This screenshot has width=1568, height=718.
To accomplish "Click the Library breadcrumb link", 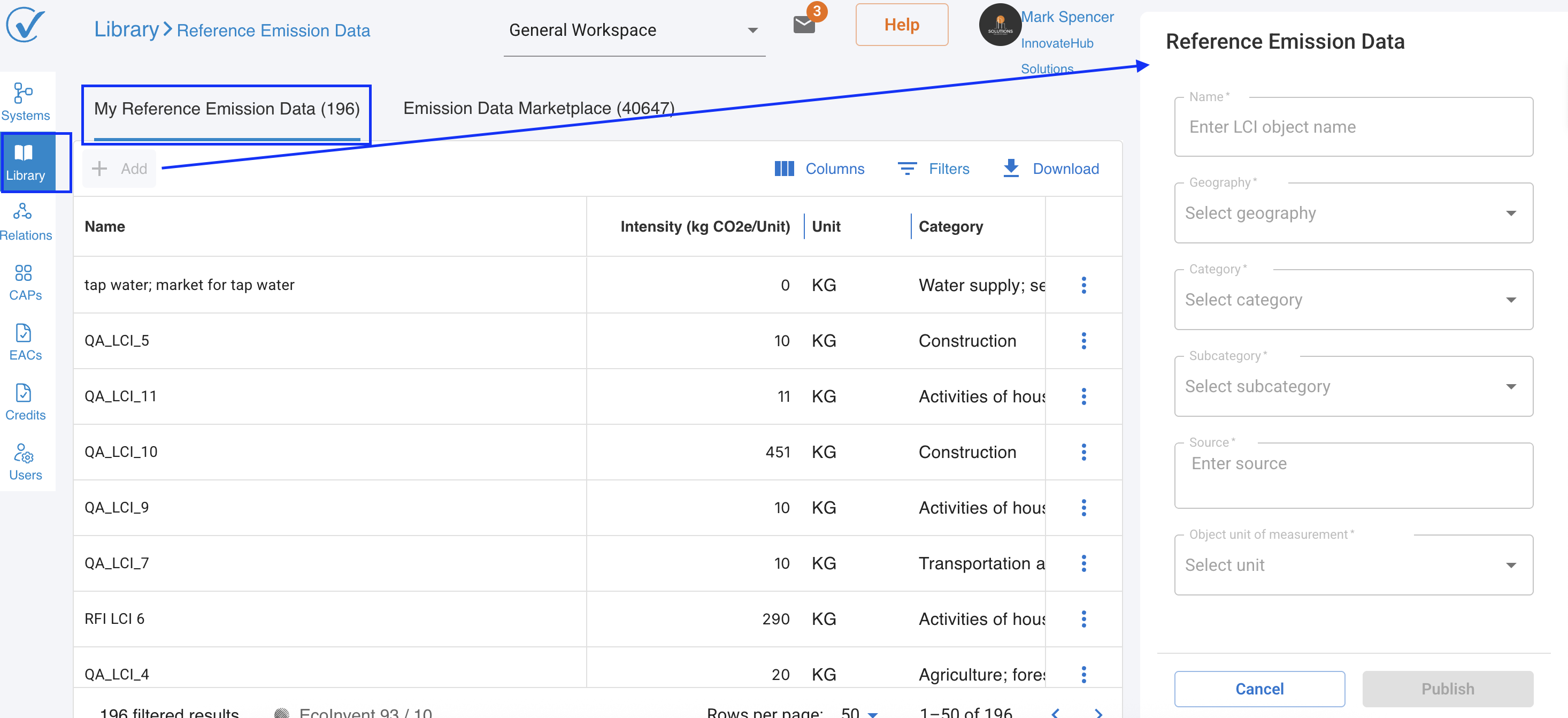I will tap(126, 29).
